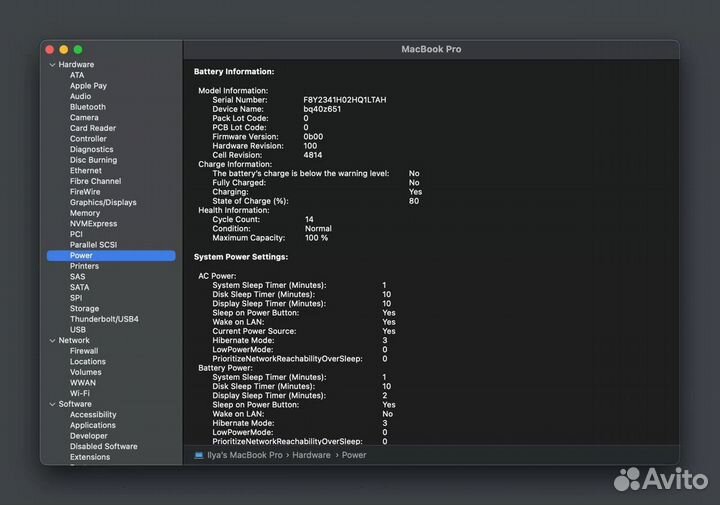Collapse the Hardware section chevron
This screenshot has width=720, height=505.
[x=52, y=65]
